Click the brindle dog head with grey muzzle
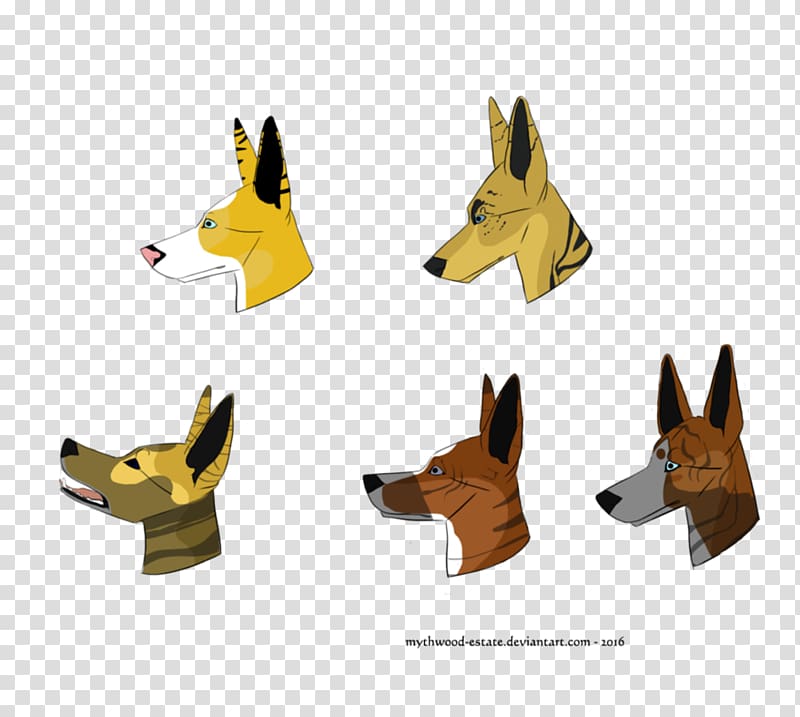This screenshot has width=800, height=717. [x=679, y=456]
